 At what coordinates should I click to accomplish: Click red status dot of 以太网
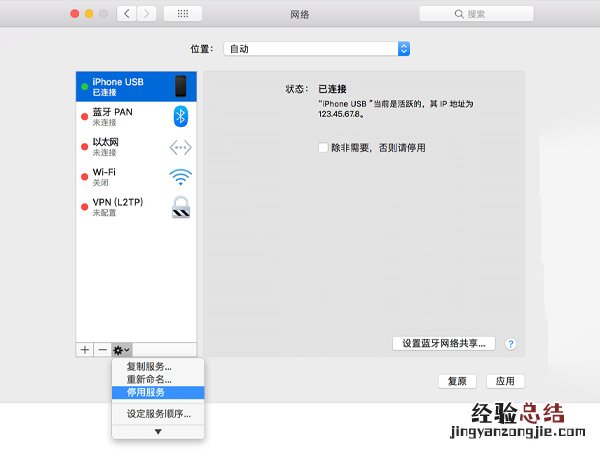click(85, 147)
